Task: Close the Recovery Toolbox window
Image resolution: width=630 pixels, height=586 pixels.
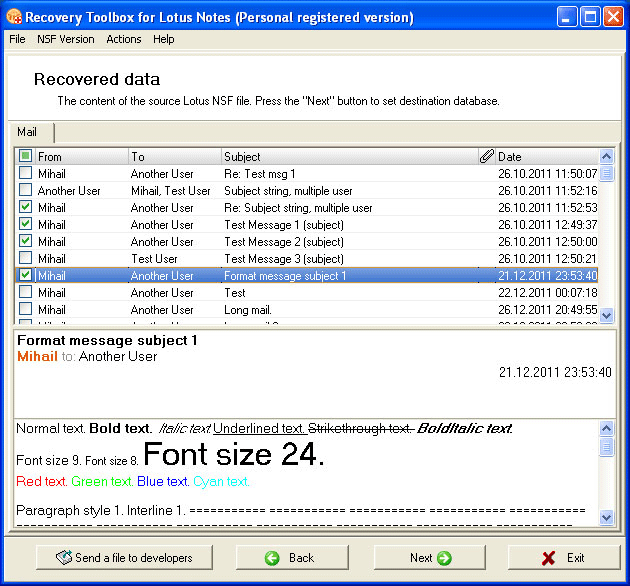Action: pyautogui.click(x=614, y=17)
